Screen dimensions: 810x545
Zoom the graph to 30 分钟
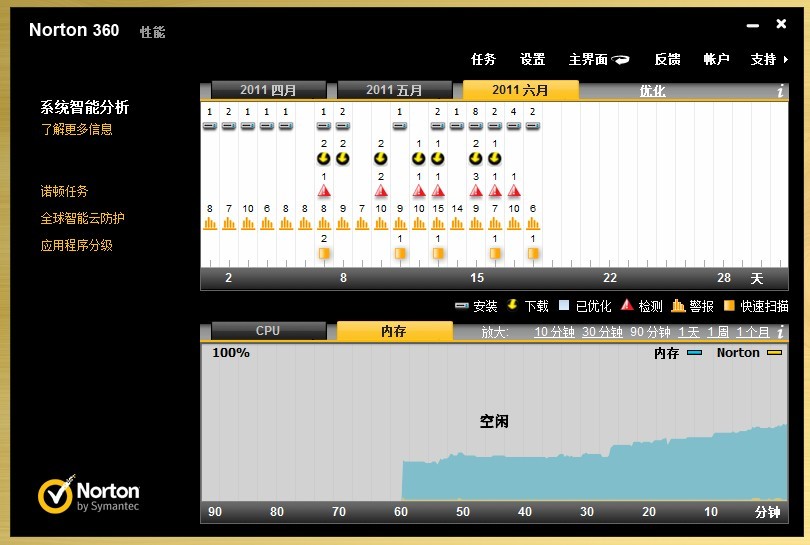[602, 332]
